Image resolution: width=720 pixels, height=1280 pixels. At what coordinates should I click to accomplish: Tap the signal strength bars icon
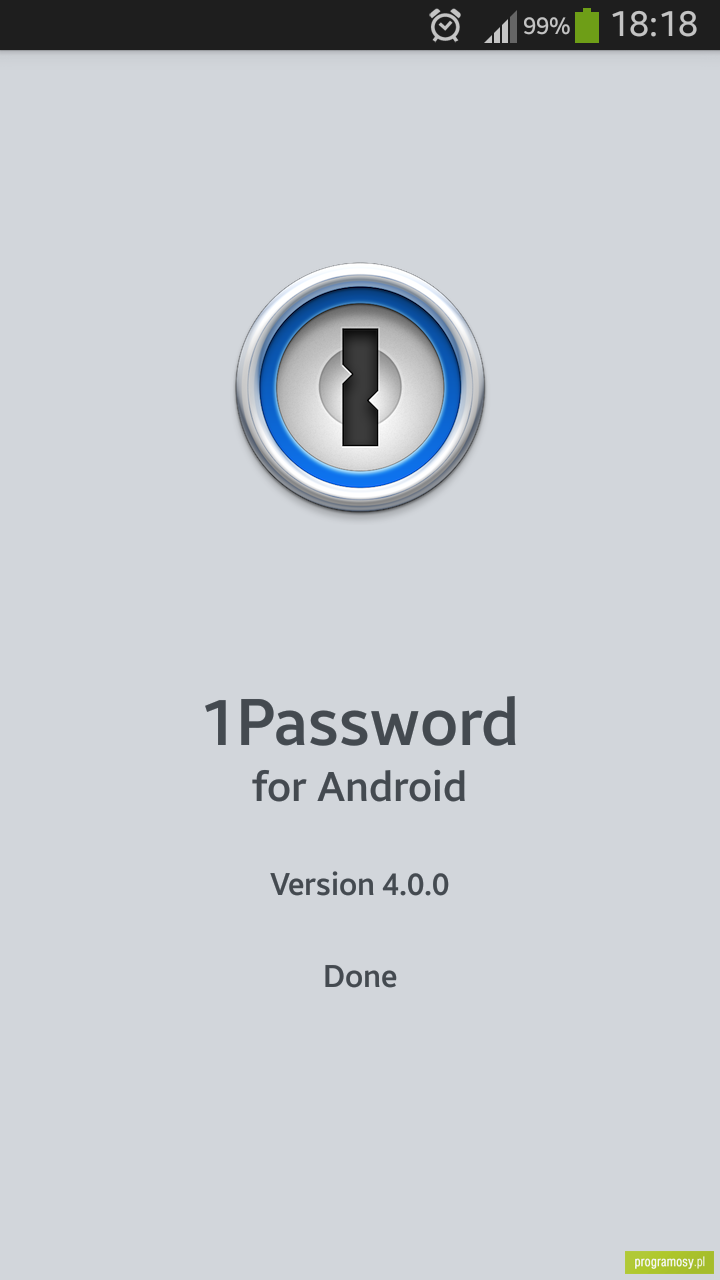[501, 27]
